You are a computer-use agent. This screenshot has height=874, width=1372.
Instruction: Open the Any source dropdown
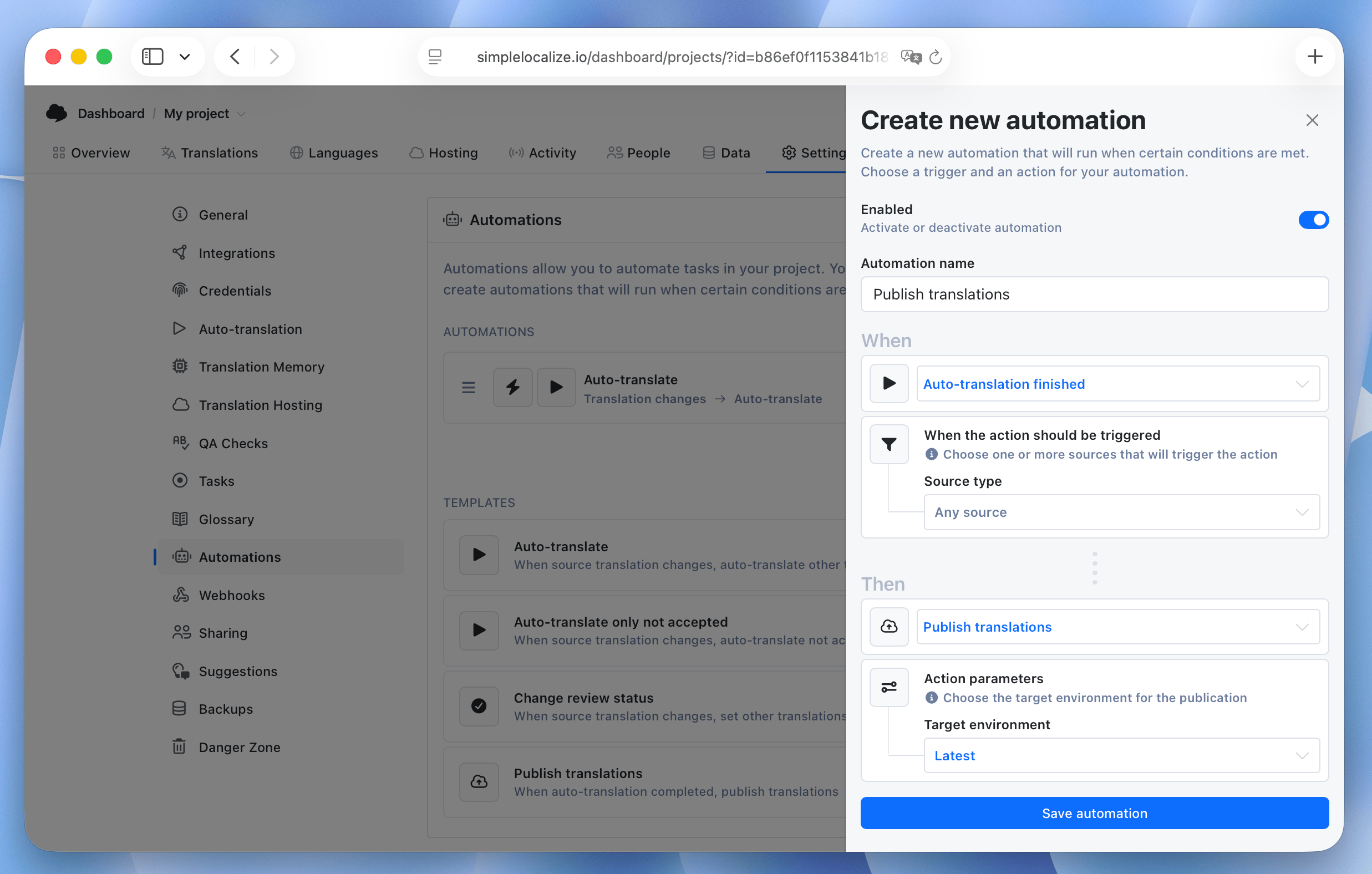pyautogui.click(x=1121, y=512)
